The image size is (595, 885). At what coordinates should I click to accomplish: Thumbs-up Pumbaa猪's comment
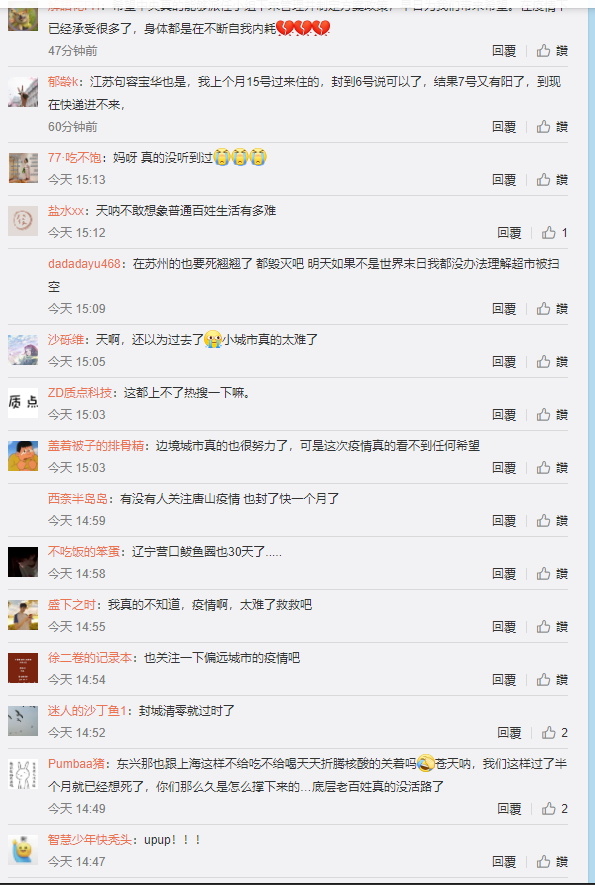[554, 809]
